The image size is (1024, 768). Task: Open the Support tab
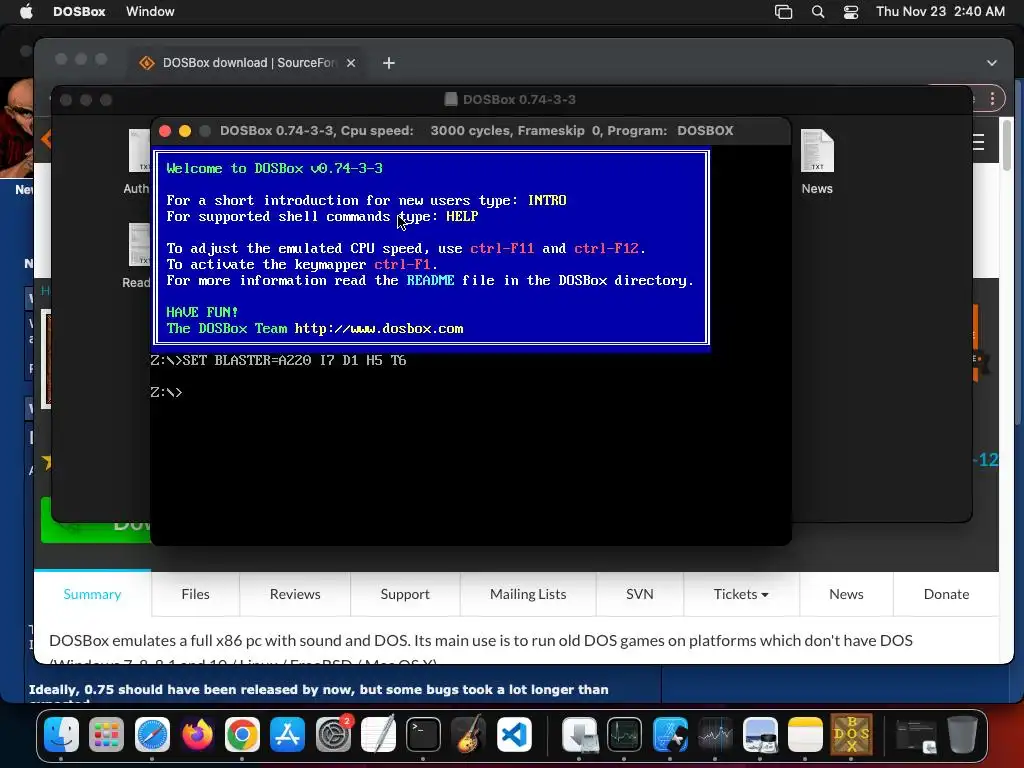coord(405,594)
